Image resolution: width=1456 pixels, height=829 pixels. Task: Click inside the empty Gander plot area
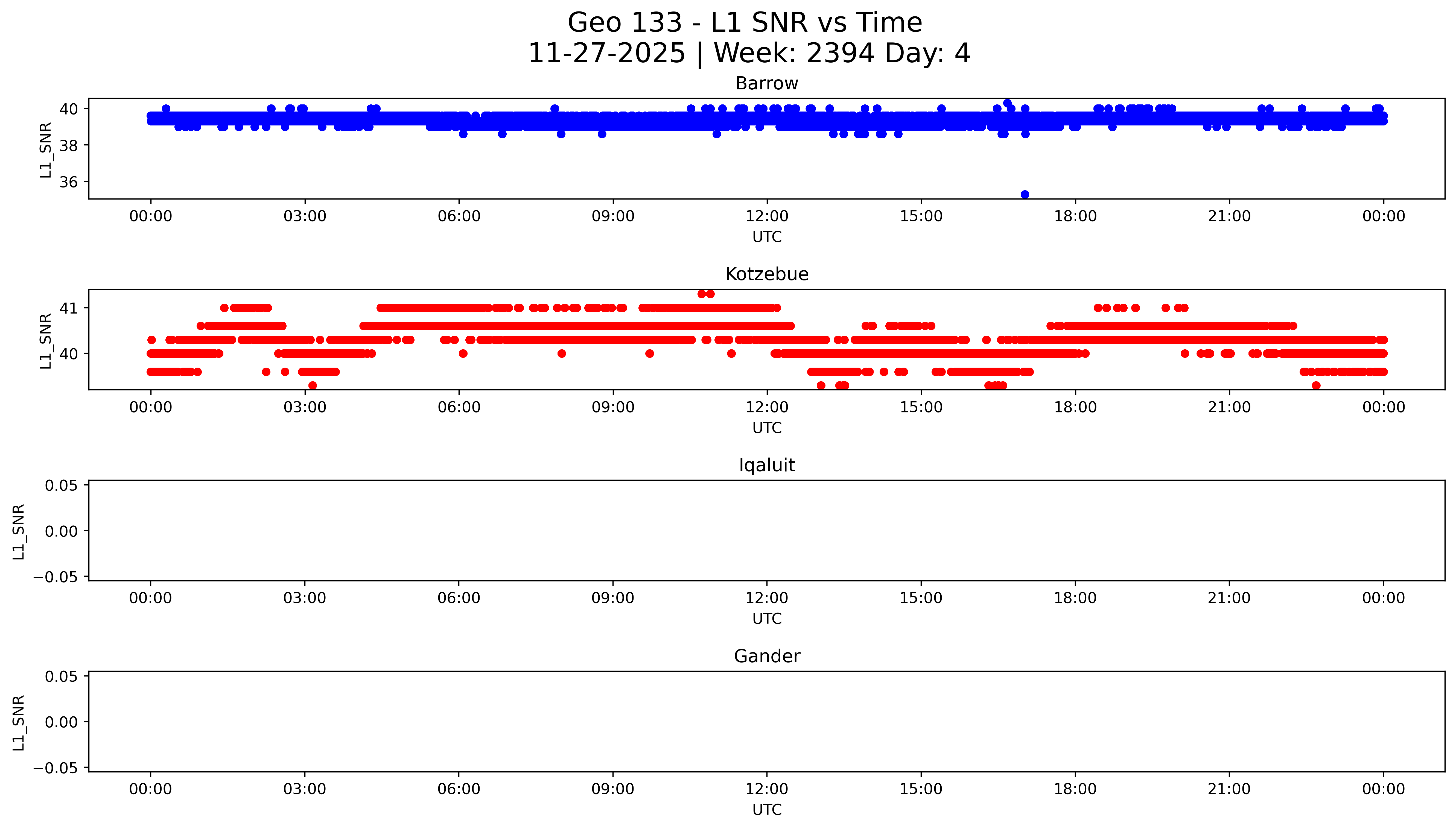point(766,721)
